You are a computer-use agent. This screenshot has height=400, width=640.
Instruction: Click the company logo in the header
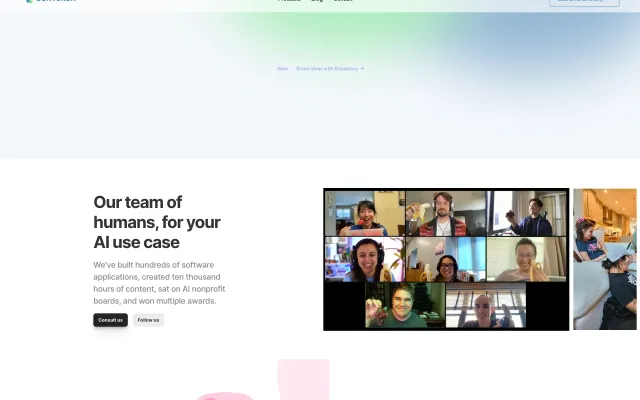[x=50, y=1]
